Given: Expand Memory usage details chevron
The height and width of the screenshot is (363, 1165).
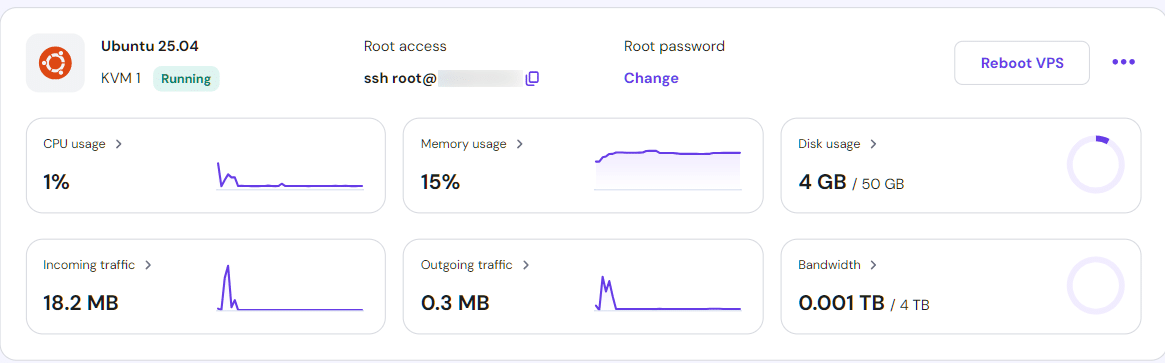Looking at the screenshot, I should 519,144.
